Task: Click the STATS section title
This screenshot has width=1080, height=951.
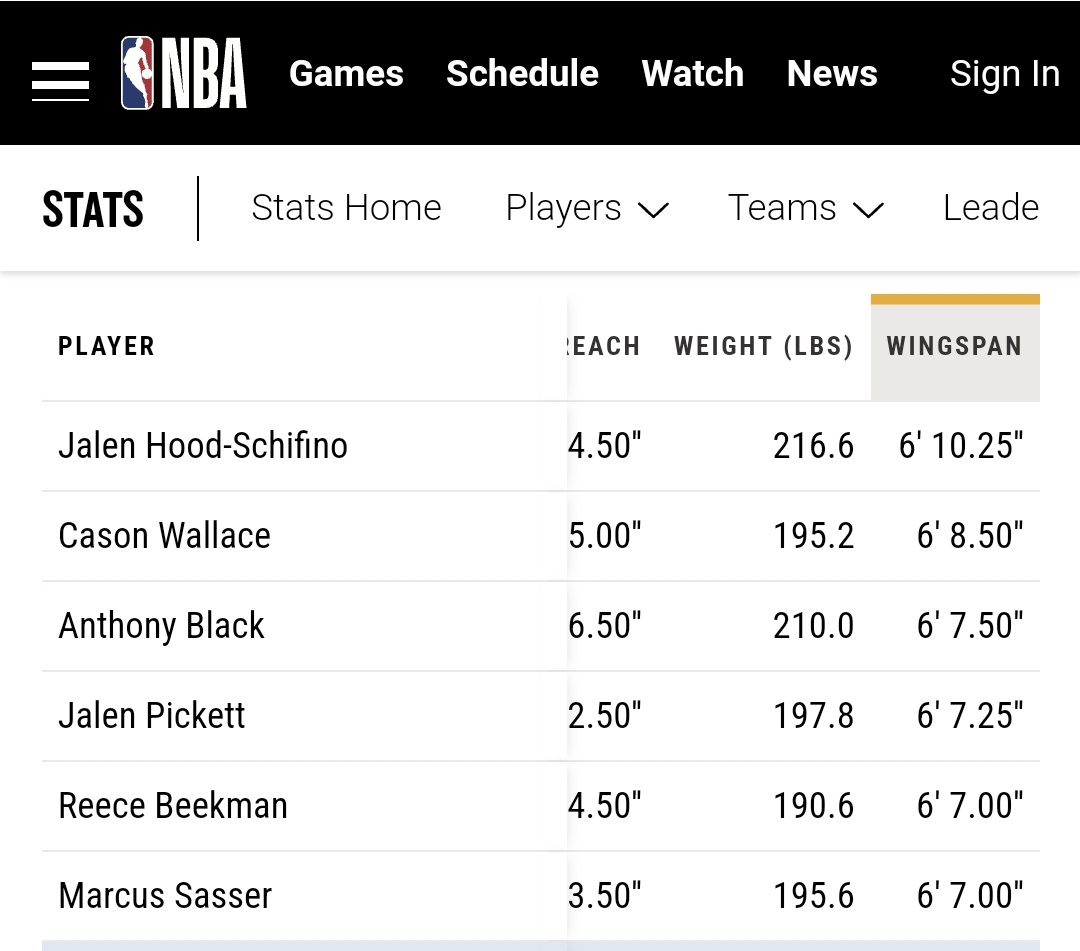Action: (x=93, y=209)
